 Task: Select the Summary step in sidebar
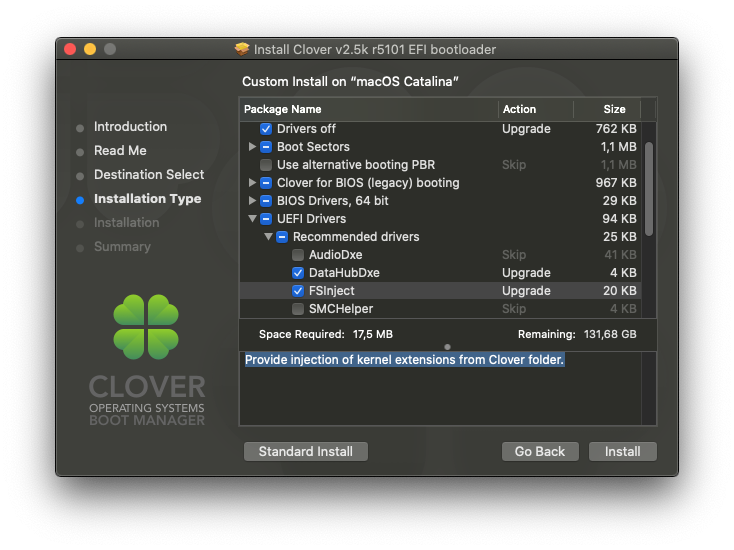(122, 246)
